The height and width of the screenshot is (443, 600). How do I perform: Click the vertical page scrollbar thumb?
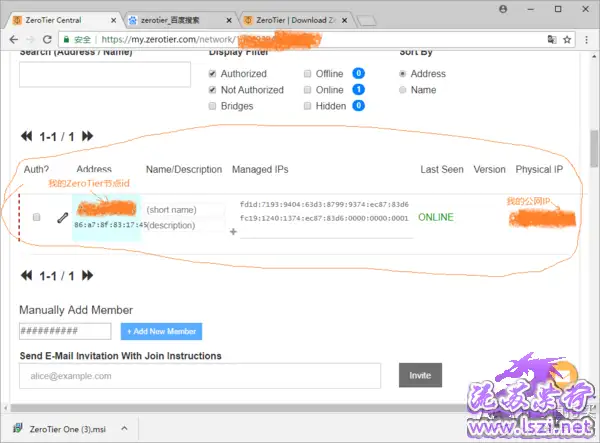(x=594, y=148)
